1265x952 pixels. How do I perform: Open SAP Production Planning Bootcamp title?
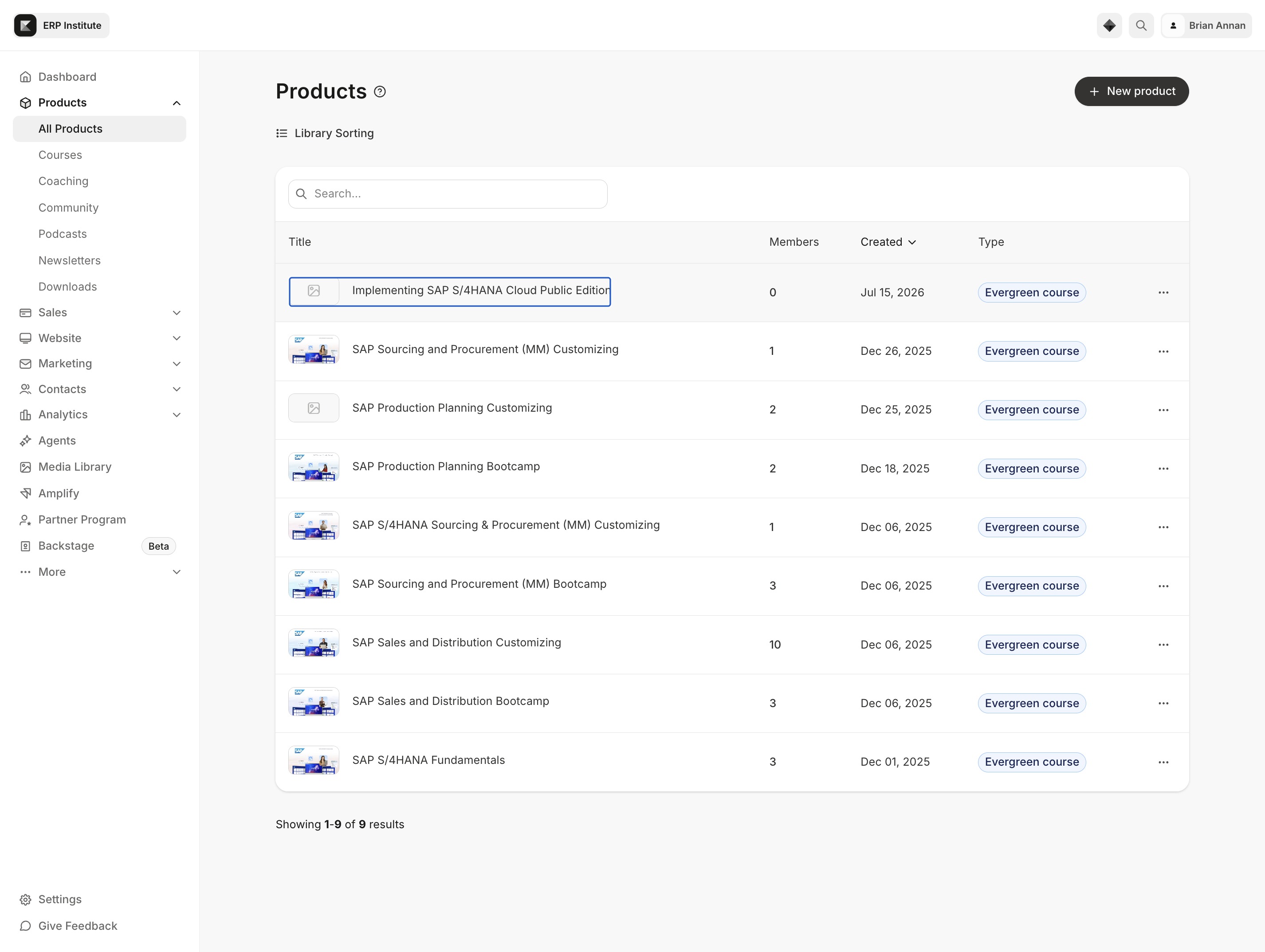coord(446,466)
